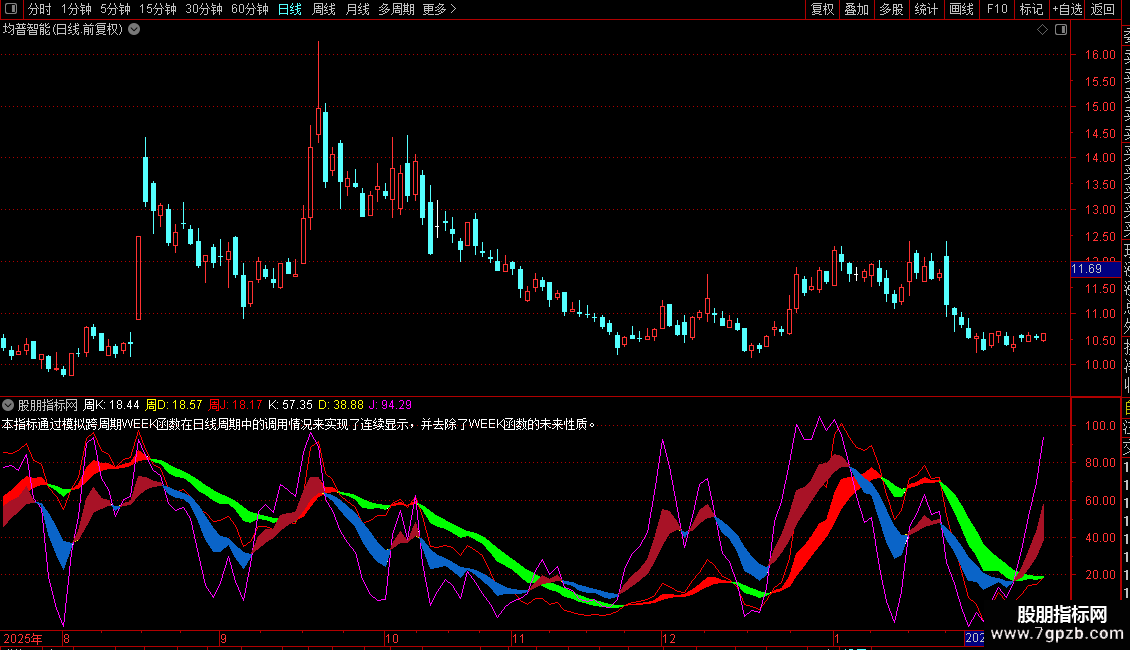Image resolution: width=1130 pixels, height=650 pixels.
Task: Click the 11.69 current price marker
Action: coord(1095,269)
